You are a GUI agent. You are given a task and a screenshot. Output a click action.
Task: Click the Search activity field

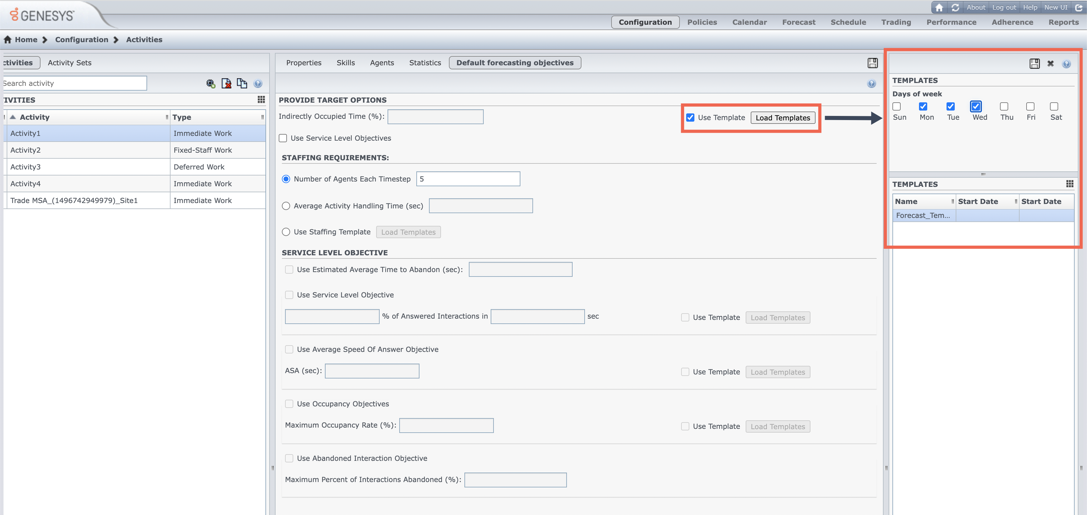click(74, 84)
